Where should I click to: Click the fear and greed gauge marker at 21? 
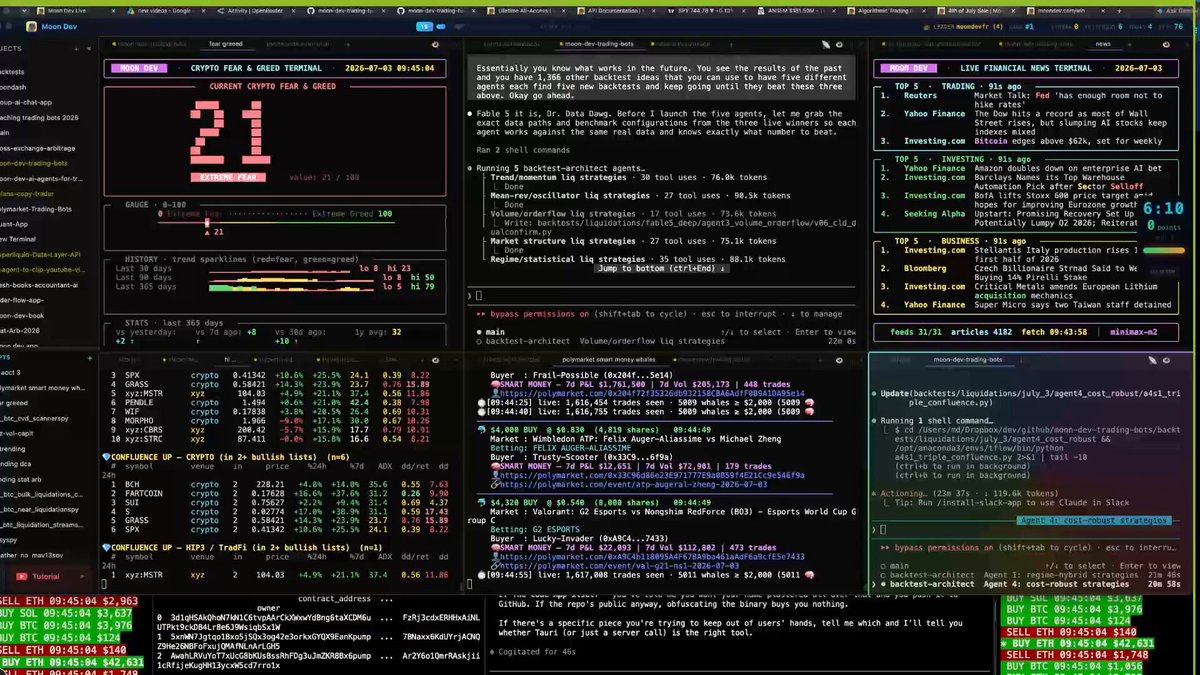pos(207,224)
